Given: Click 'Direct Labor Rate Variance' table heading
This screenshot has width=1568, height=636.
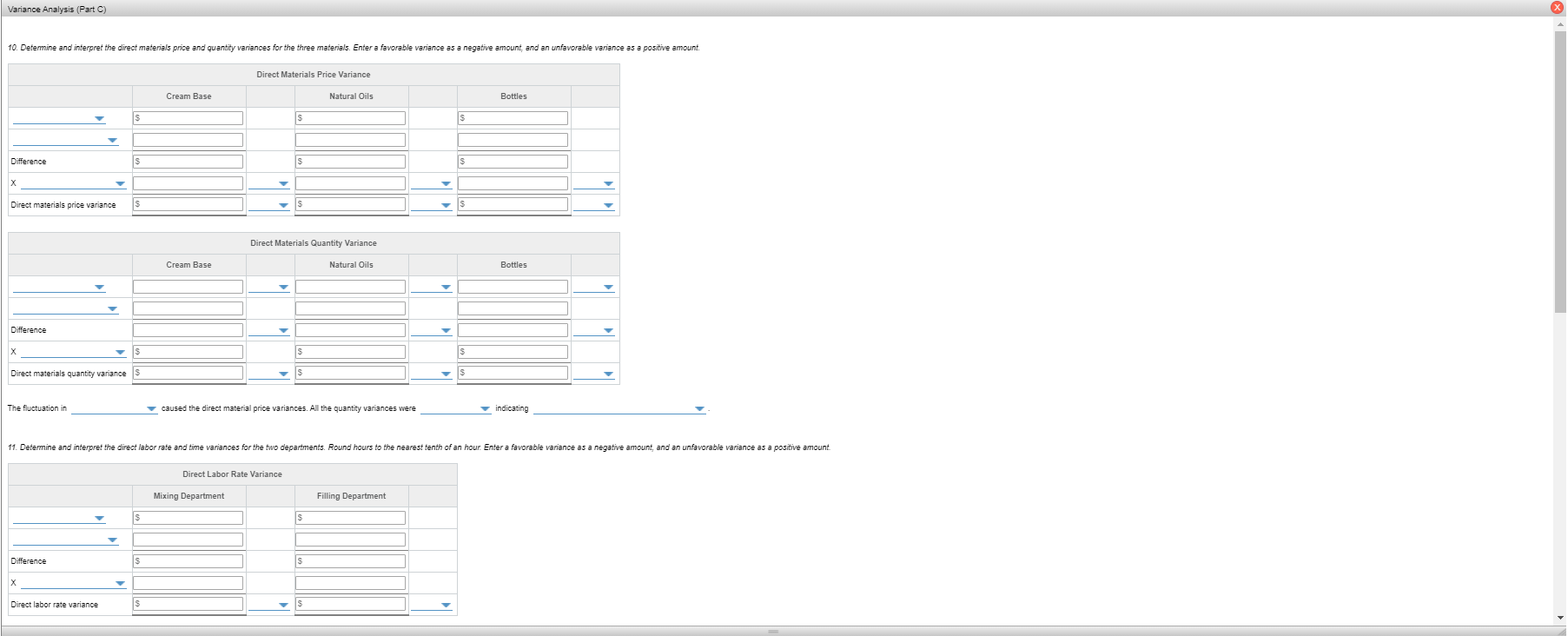Looking at the screenshot, I should (232, 474).
